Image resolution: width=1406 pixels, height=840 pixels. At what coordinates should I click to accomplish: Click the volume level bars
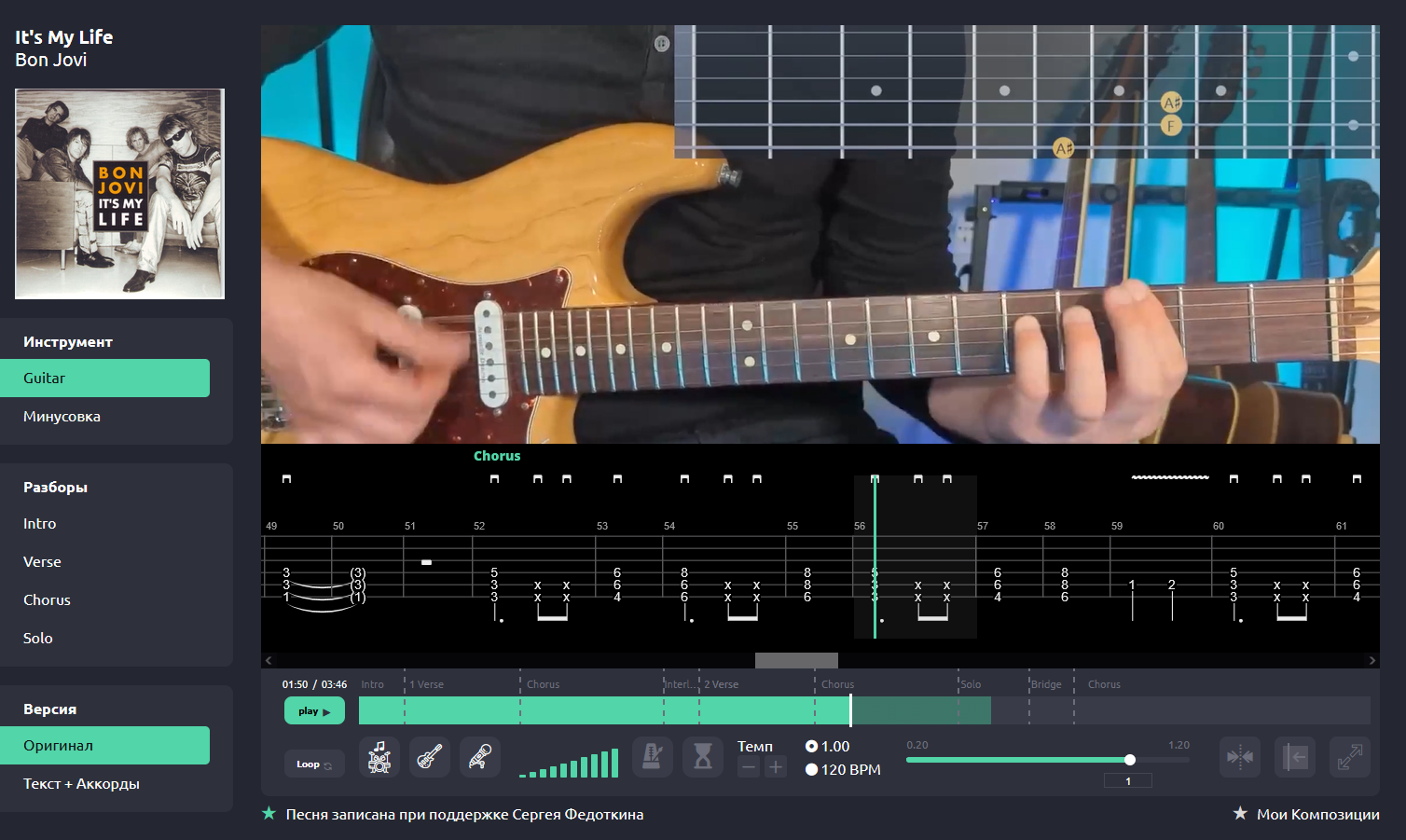pos(569,764)
